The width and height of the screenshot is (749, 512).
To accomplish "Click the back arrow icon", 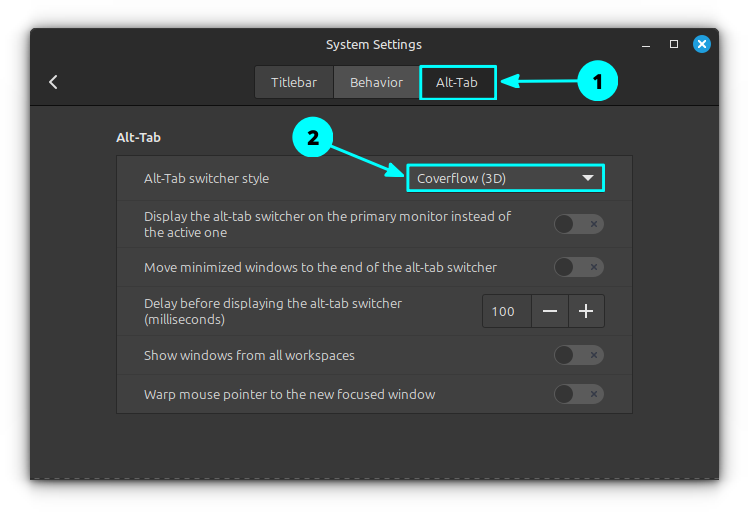I will [x=53, y=82].
